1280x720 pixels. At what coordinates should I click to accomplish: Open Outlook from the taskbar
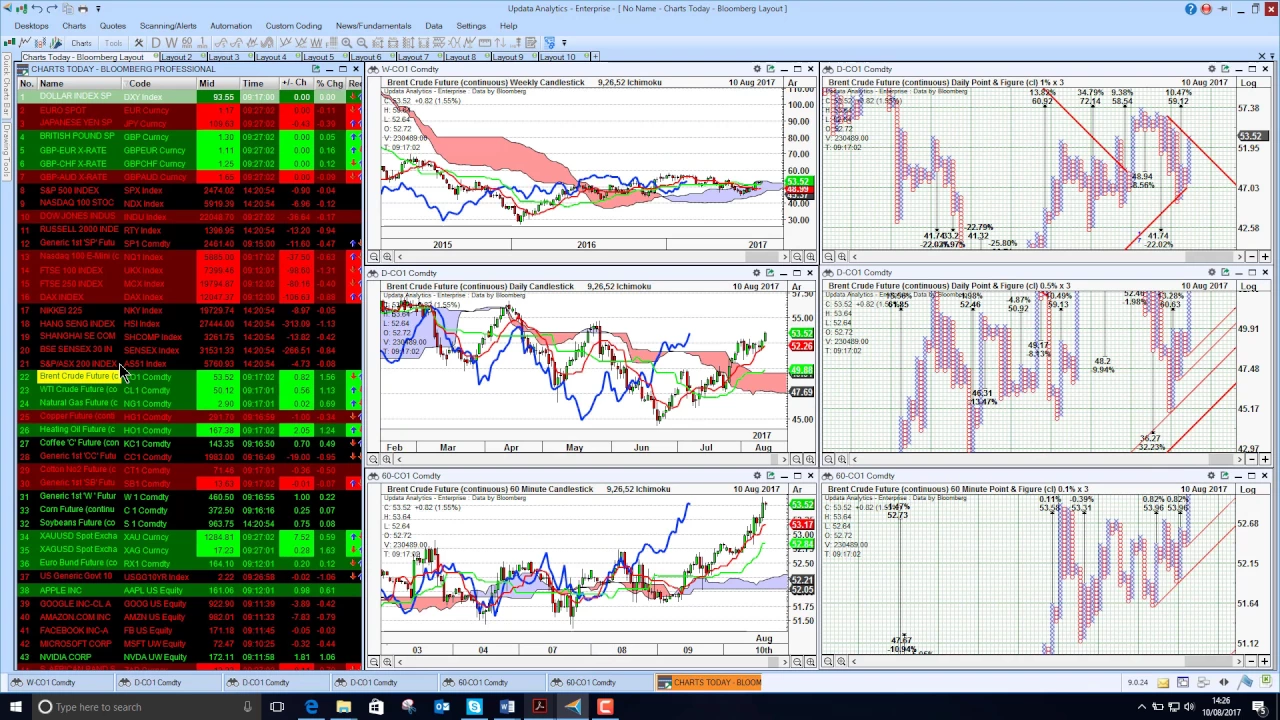click(x=441, y=707)
